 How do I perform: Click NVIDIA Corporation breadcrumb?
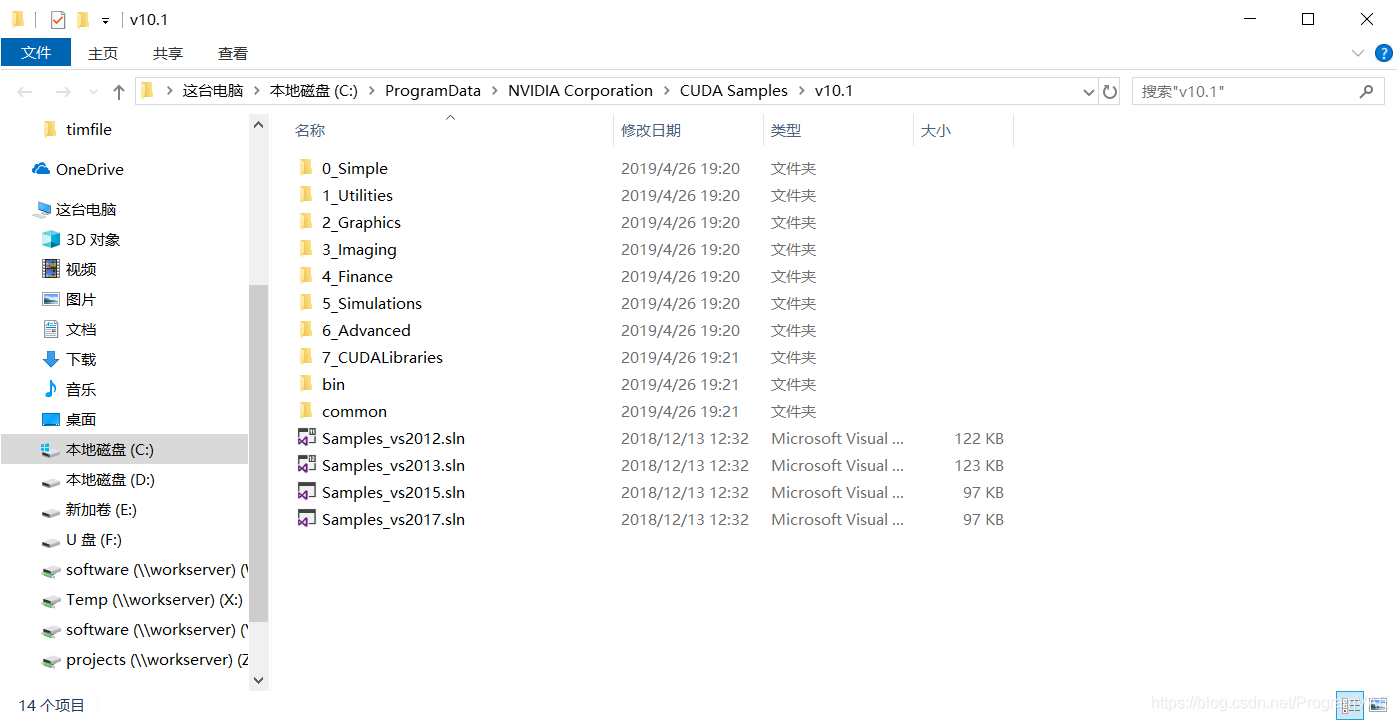580,90
